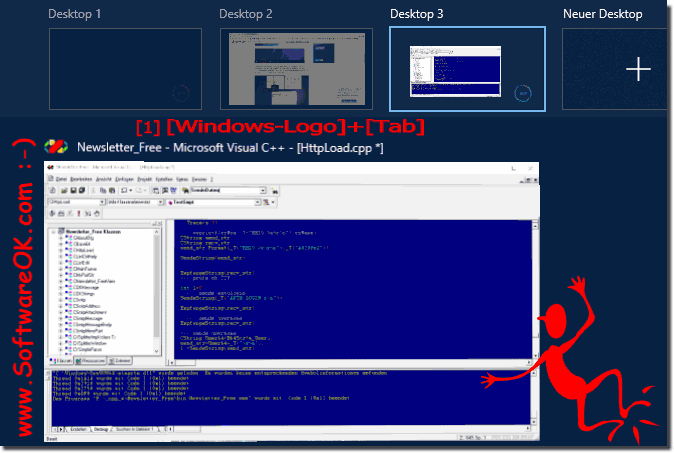
Task: Click the Paste clipboard icon
Action: tap(112, 190)
